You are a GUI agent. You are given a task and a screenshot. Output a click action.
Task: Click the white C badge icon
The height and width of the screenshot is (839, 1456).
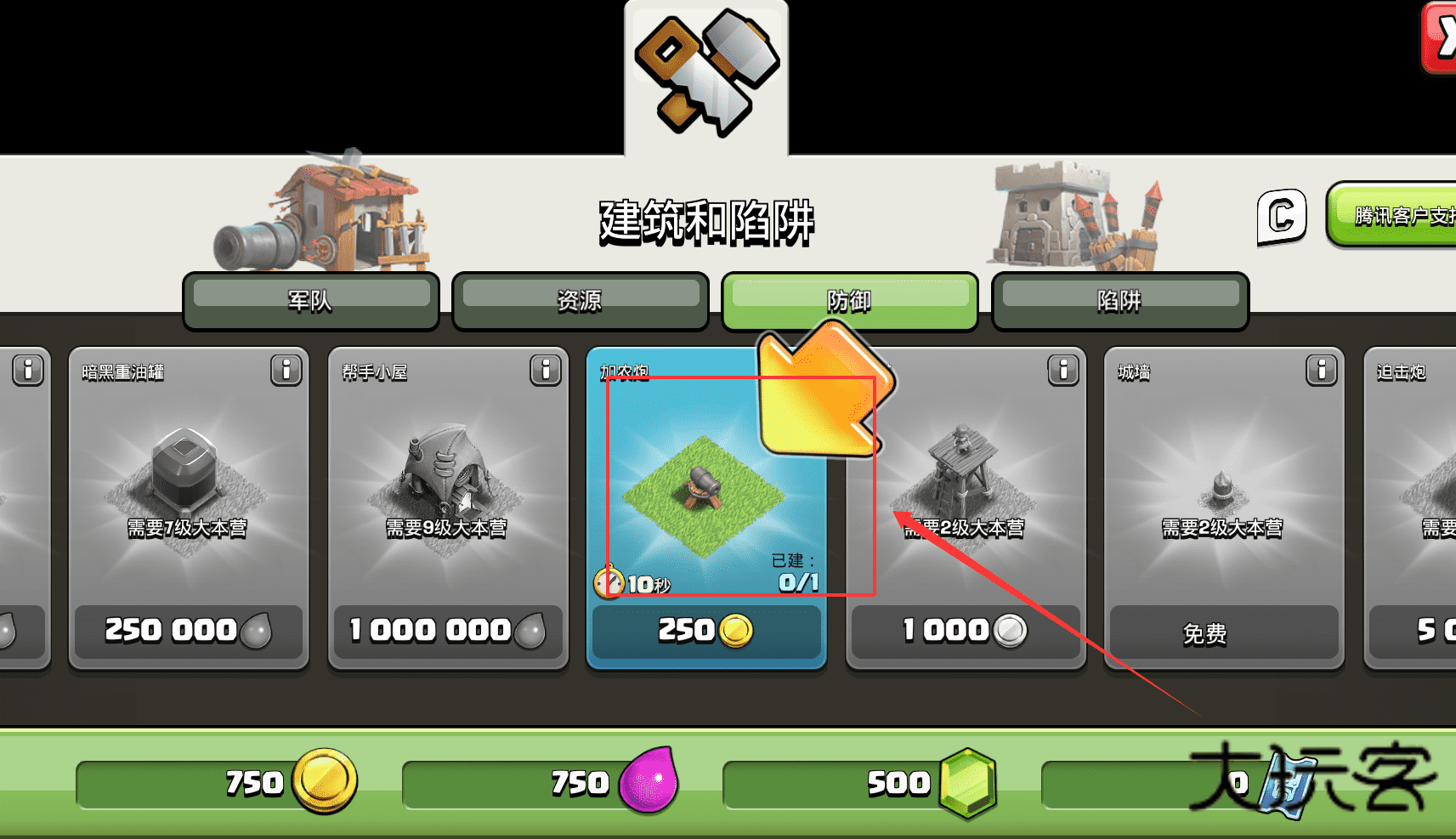click(x=1282, y=217)
